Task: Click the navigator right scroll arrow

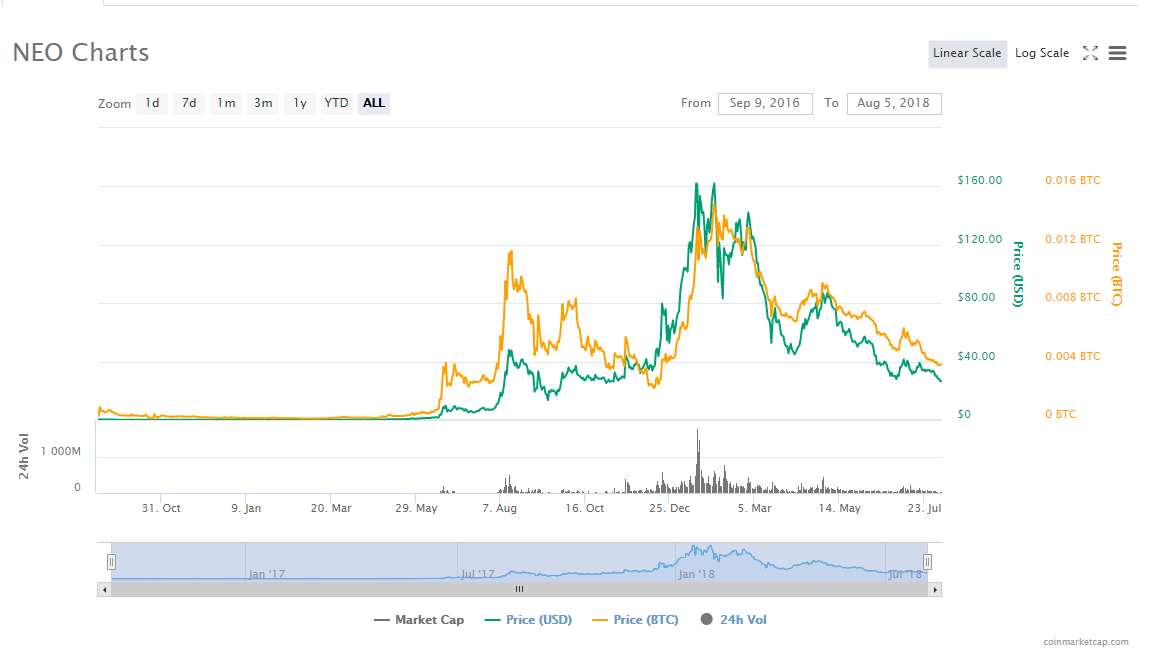Action: pos(935,589)
